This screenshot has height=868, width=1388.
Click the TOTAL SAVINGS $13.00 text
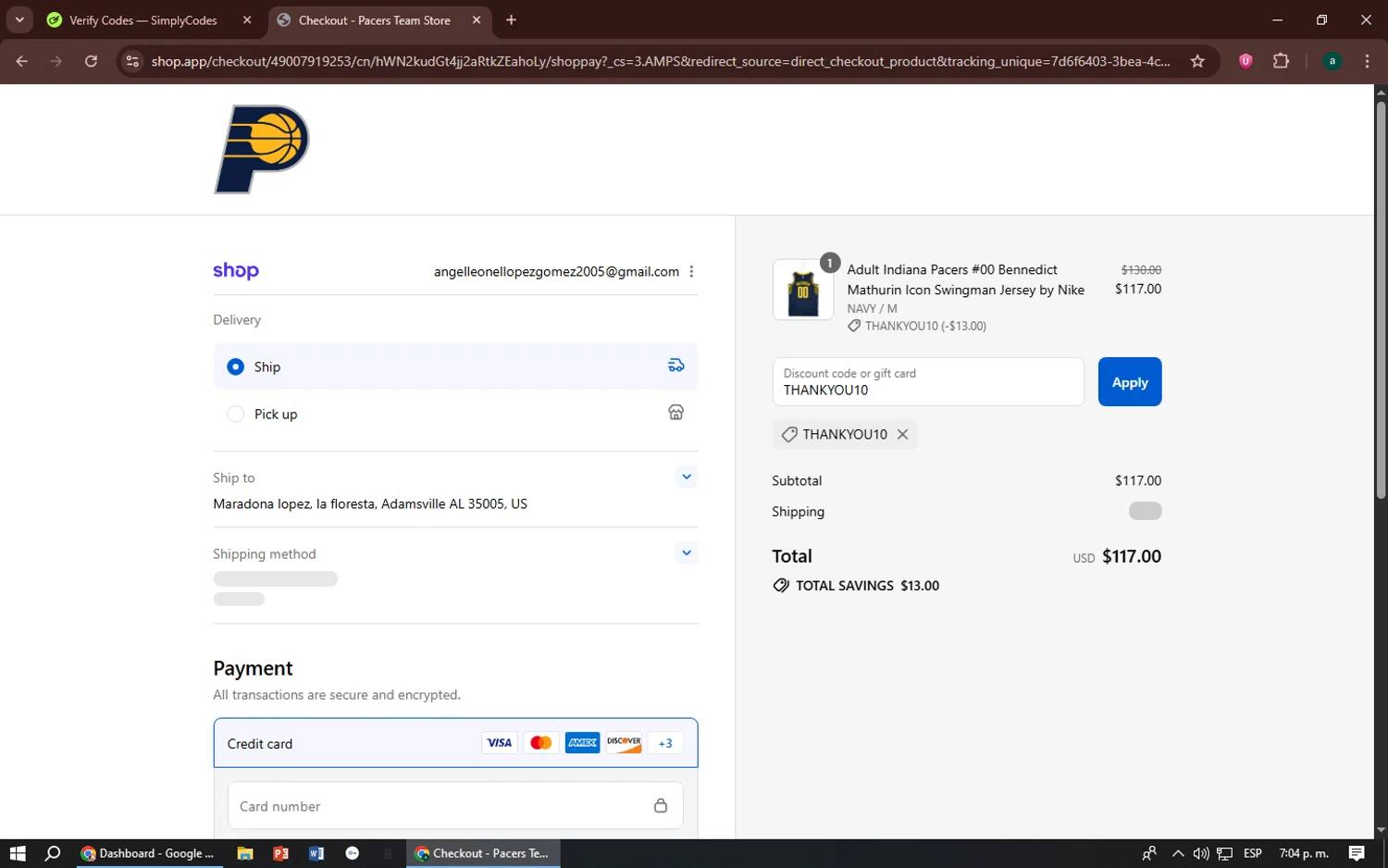(867, 586)
